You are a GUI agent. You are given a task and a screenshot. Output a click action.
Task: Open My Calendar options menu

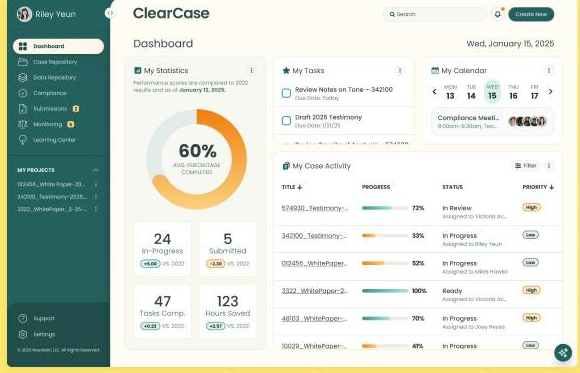pyautogui.click(x=549, y=70)
